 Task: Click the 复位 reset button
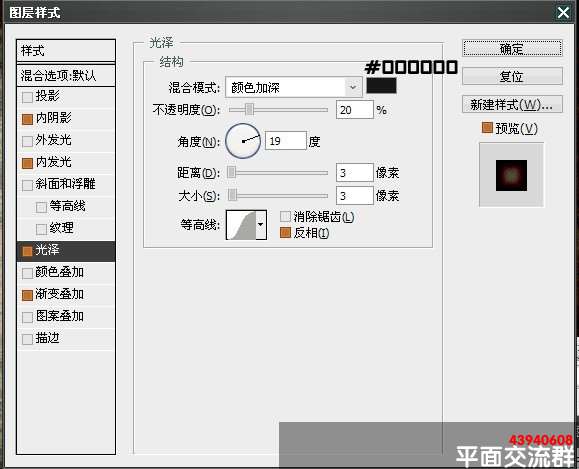513,76
